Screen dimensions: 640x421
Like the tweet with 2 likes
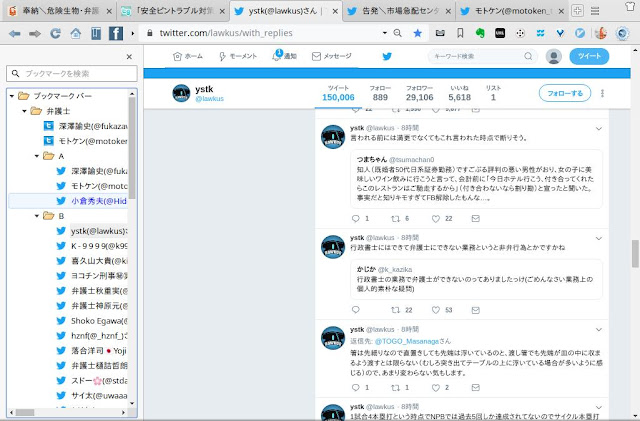436,388
